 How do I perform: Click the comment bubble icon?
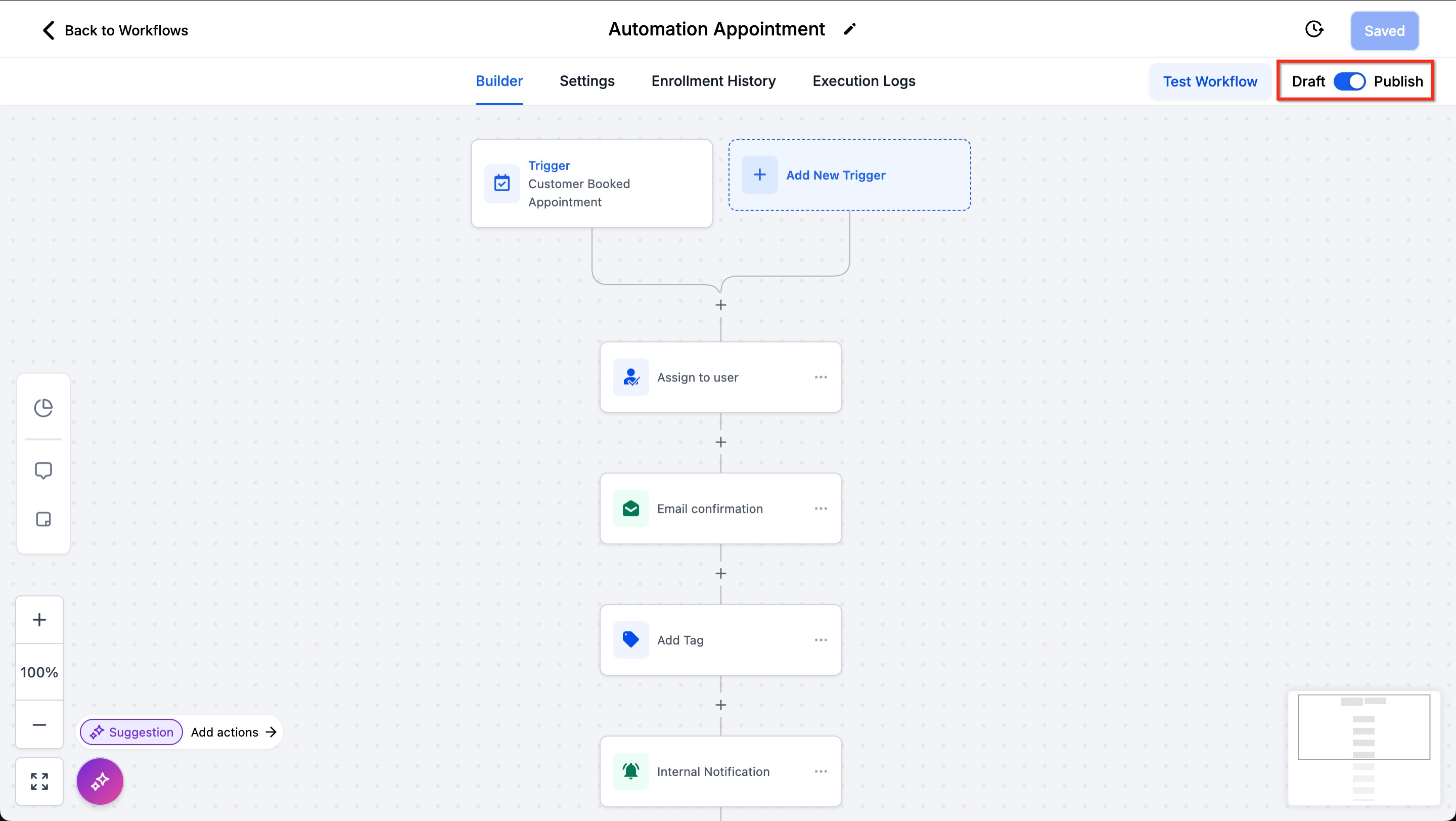click(43, 470)
